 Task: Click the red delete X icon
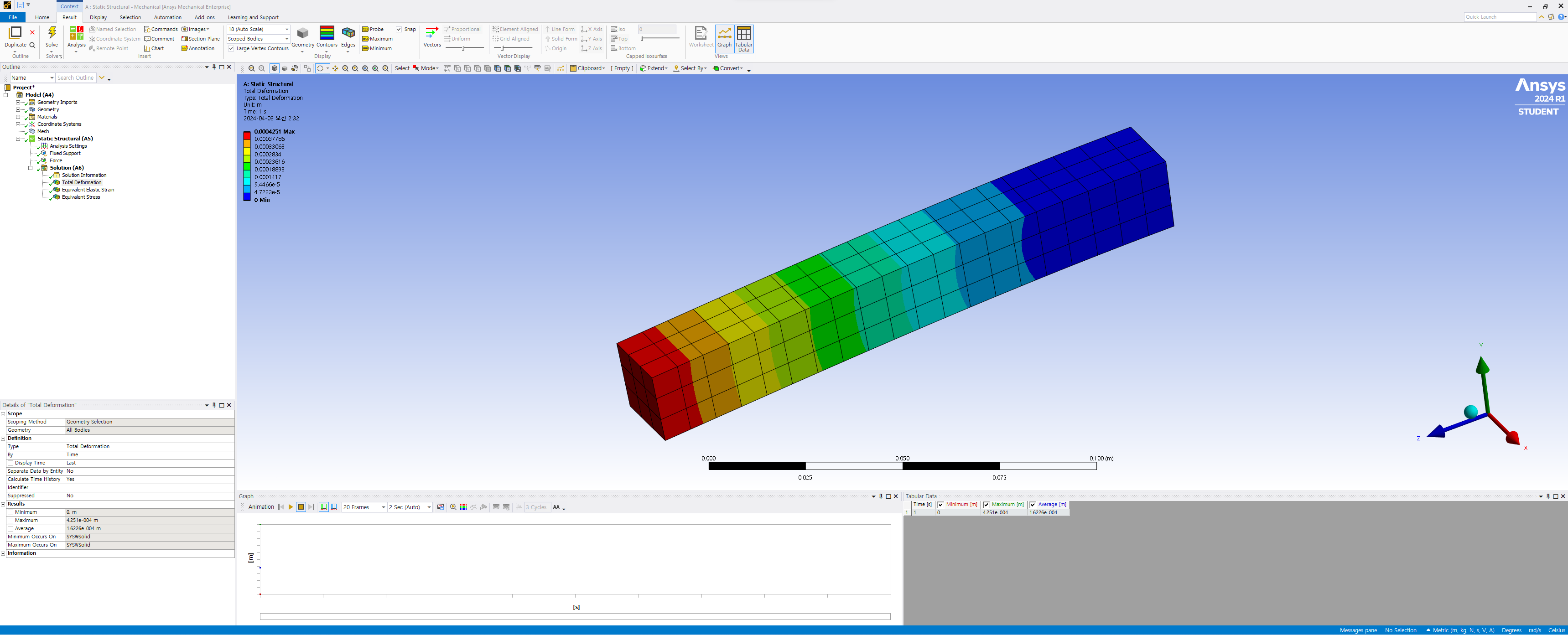click(32, 32)
